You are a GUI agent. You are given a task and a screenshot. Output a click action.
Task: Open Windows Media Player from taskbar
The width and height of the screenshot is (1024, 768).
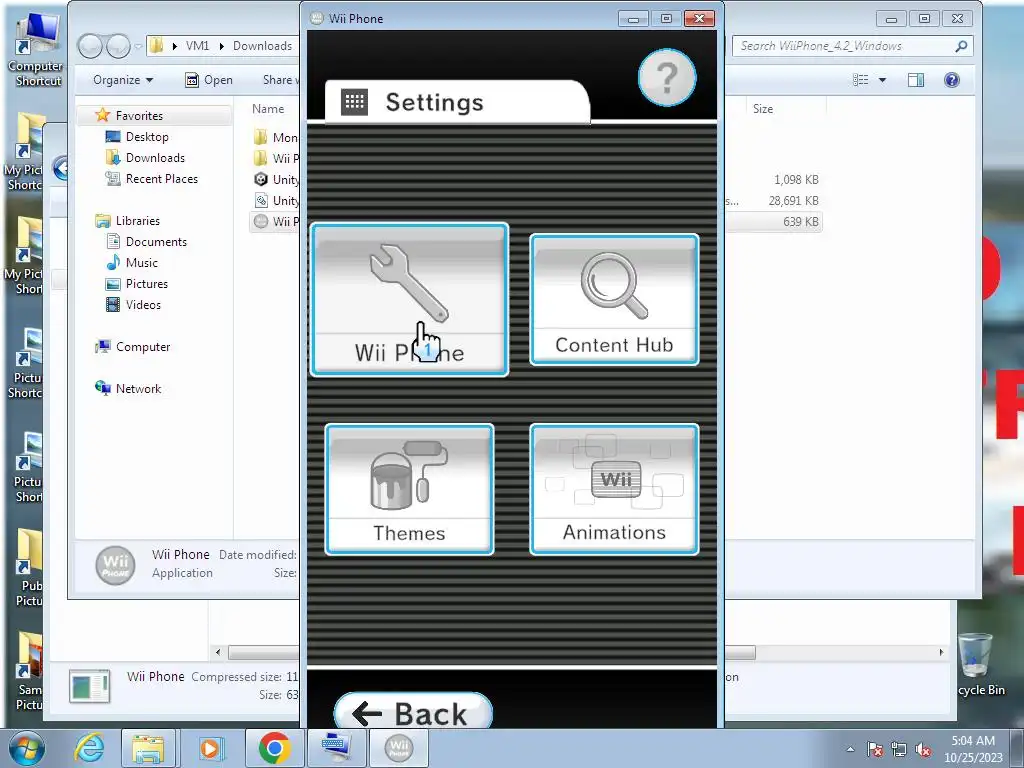point(210,748)
